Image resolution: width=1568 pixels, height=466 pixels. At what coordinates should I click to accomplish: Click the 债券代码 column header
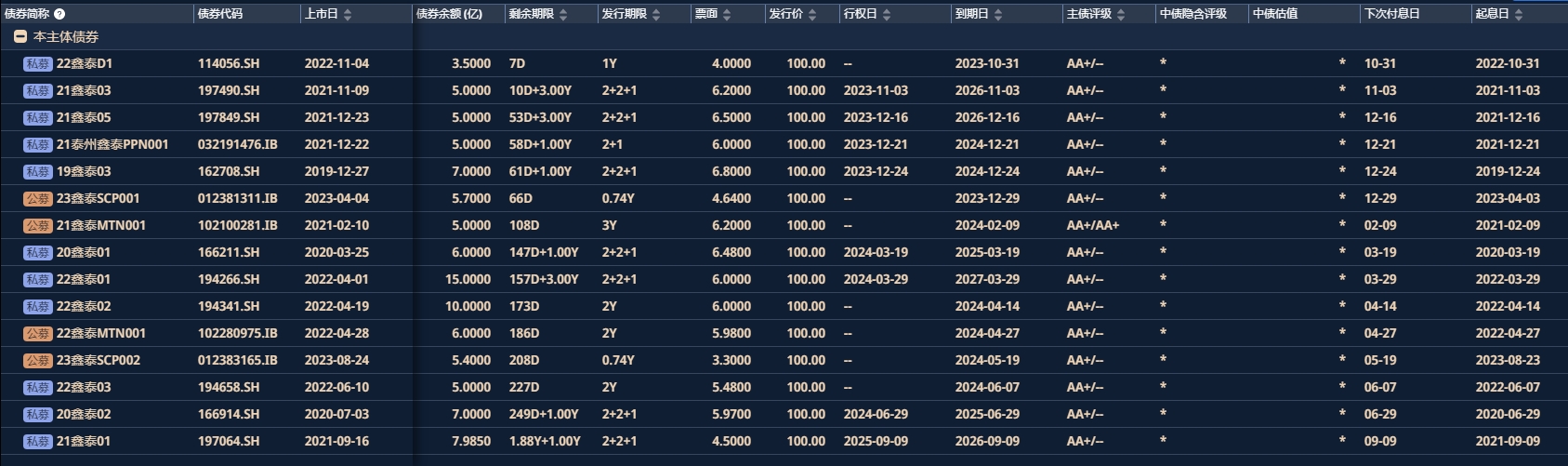click(x=220, y=14)
